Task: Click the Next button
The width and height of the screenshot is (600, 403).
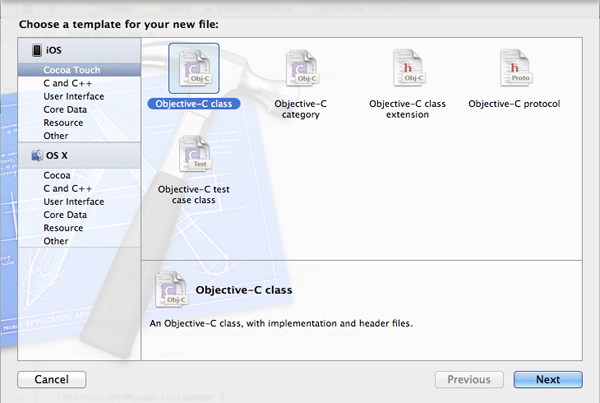Action: [x=548, y=379]
